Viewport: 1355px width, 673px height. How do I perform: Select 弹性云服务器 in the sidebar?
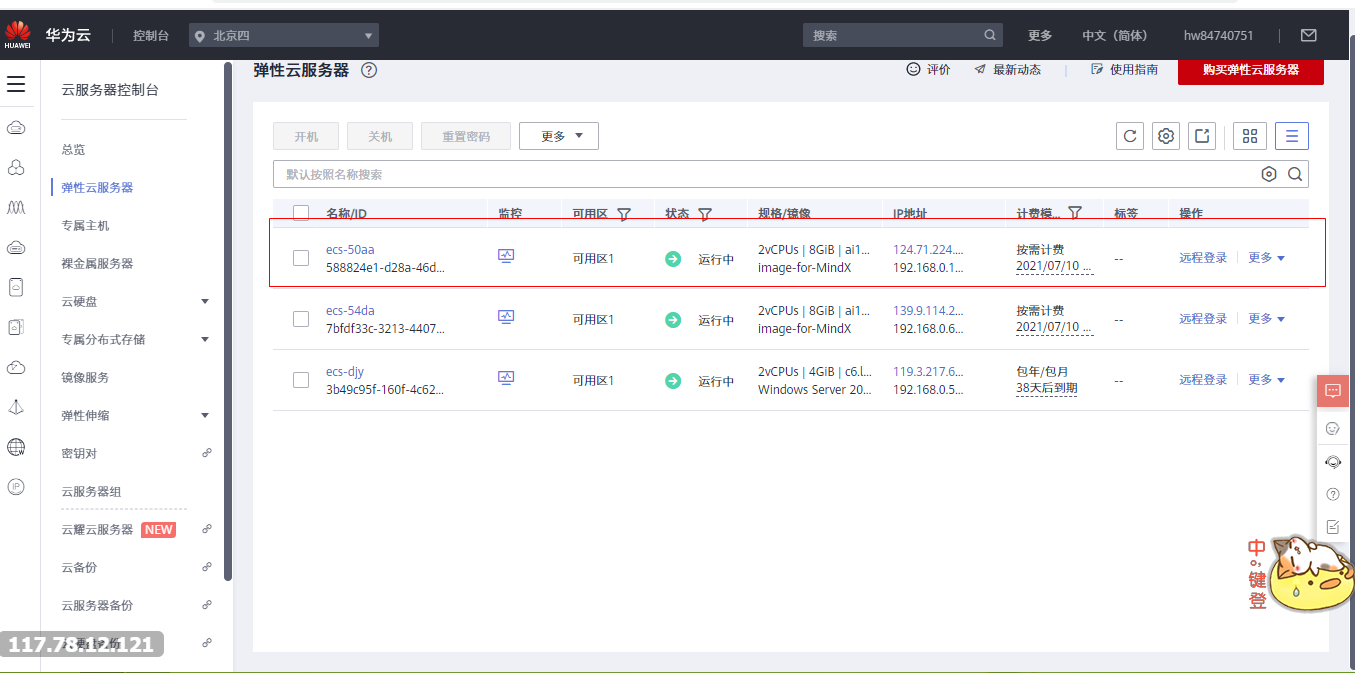click(x=97, y=187)
